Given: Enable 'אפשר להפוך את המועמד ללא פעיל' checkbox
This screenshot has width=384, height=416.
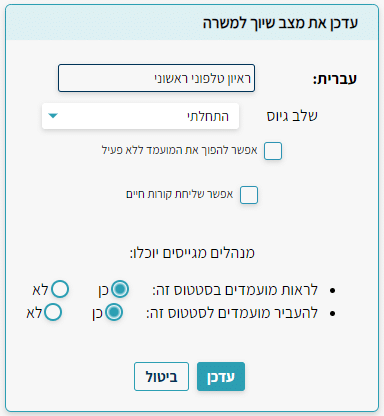Looking at the screenshot, I should pyautogui.click(x=273, y=151).
